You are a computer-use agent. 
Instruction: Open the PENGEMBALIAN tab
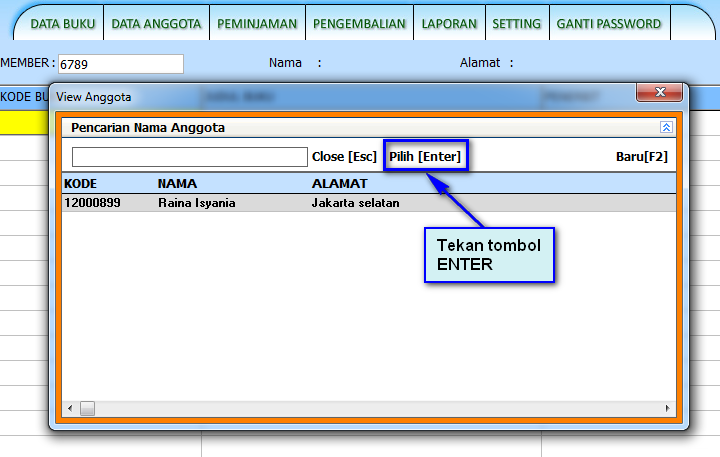click(x=359, y=23)
